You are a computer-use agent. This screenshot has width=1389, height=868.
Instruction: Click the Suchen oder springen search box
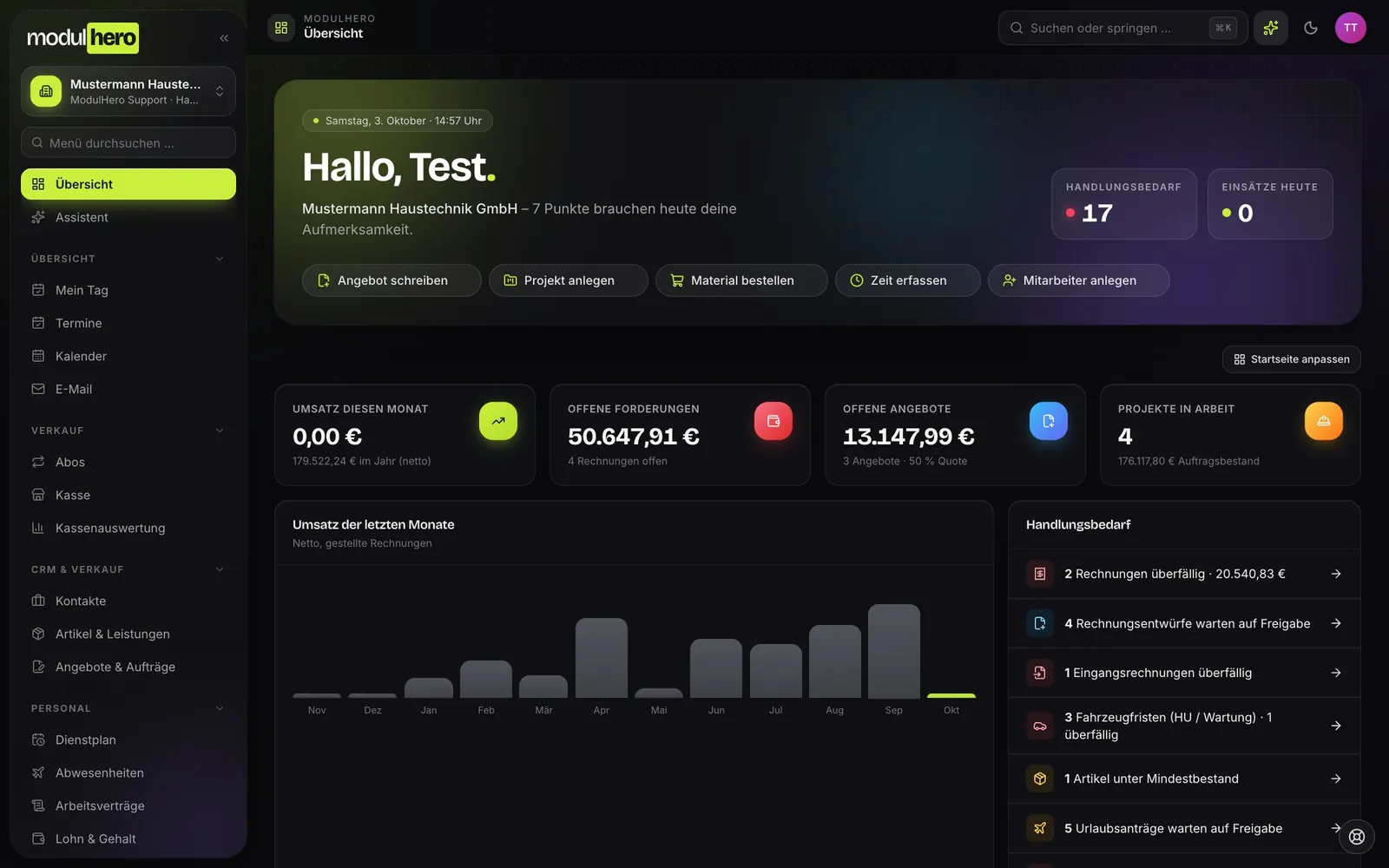point(1122,28)
